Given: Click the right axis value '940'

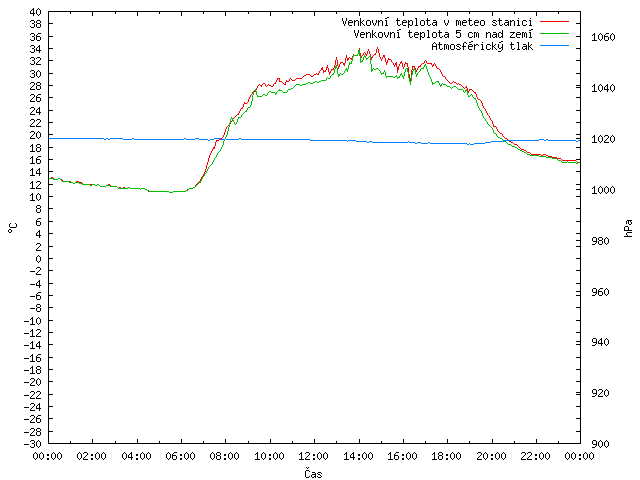Looking at the screenshot, I should tap(600, 342).
